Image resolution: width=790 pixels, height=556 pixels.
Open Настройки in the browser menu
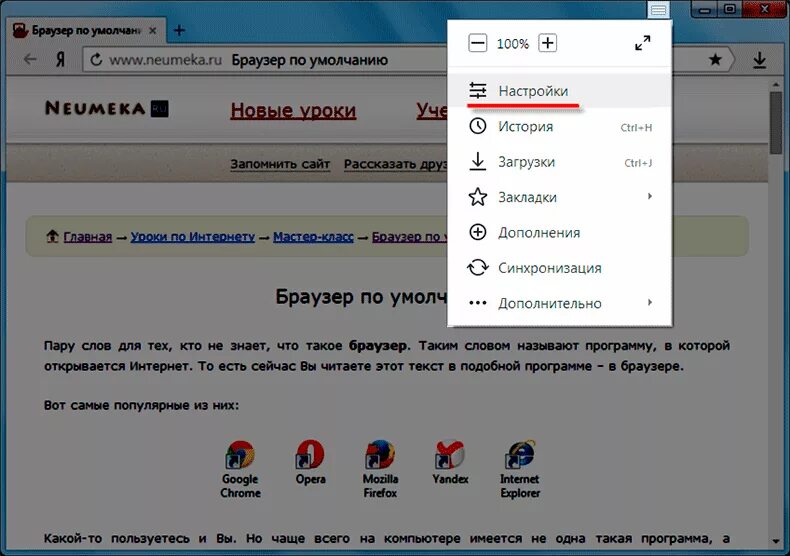[559, 91]
